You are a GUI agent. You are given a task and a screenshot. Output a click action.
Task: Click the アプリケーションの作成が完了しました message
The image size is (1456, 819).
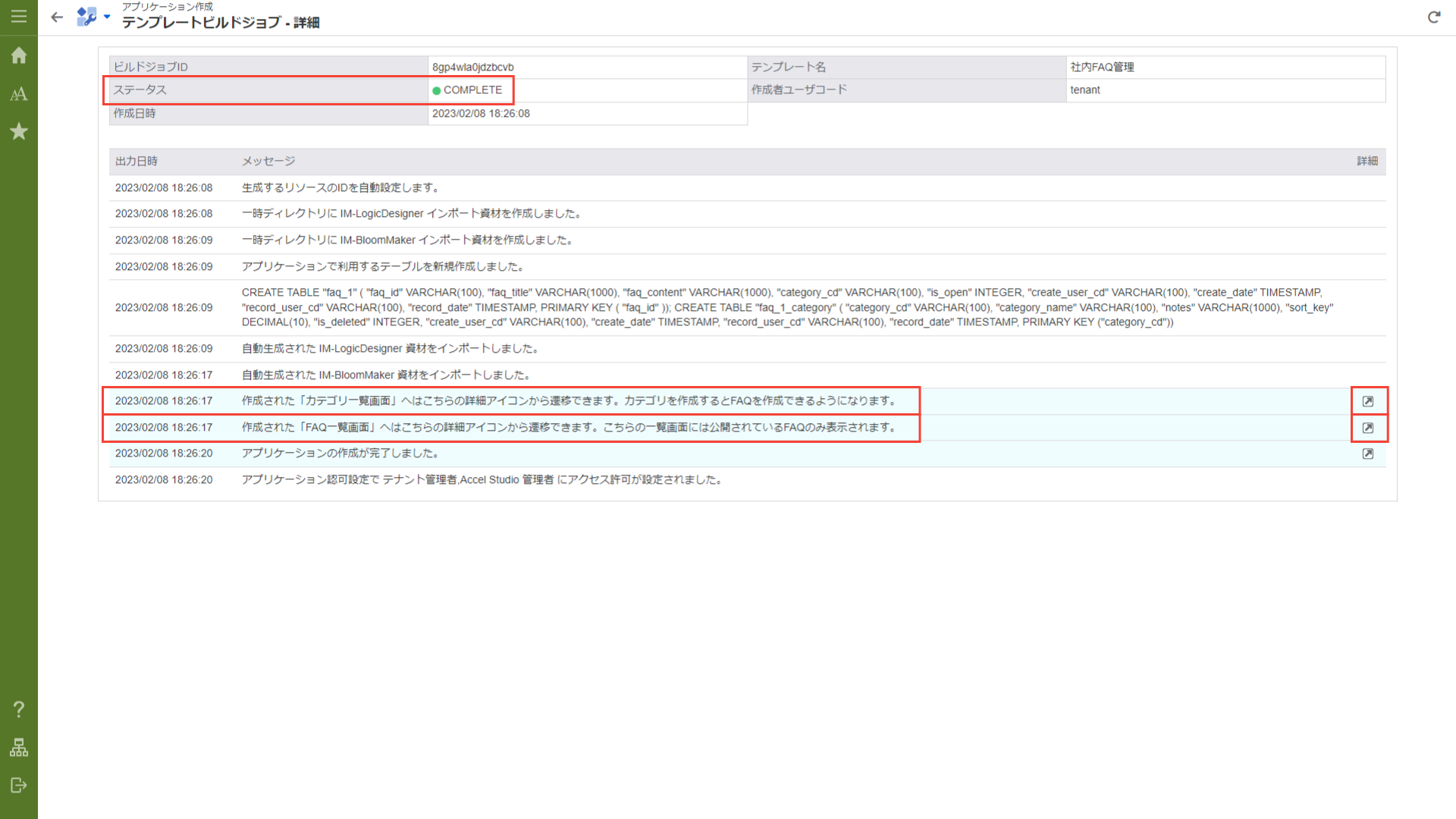tap(340, 453)
